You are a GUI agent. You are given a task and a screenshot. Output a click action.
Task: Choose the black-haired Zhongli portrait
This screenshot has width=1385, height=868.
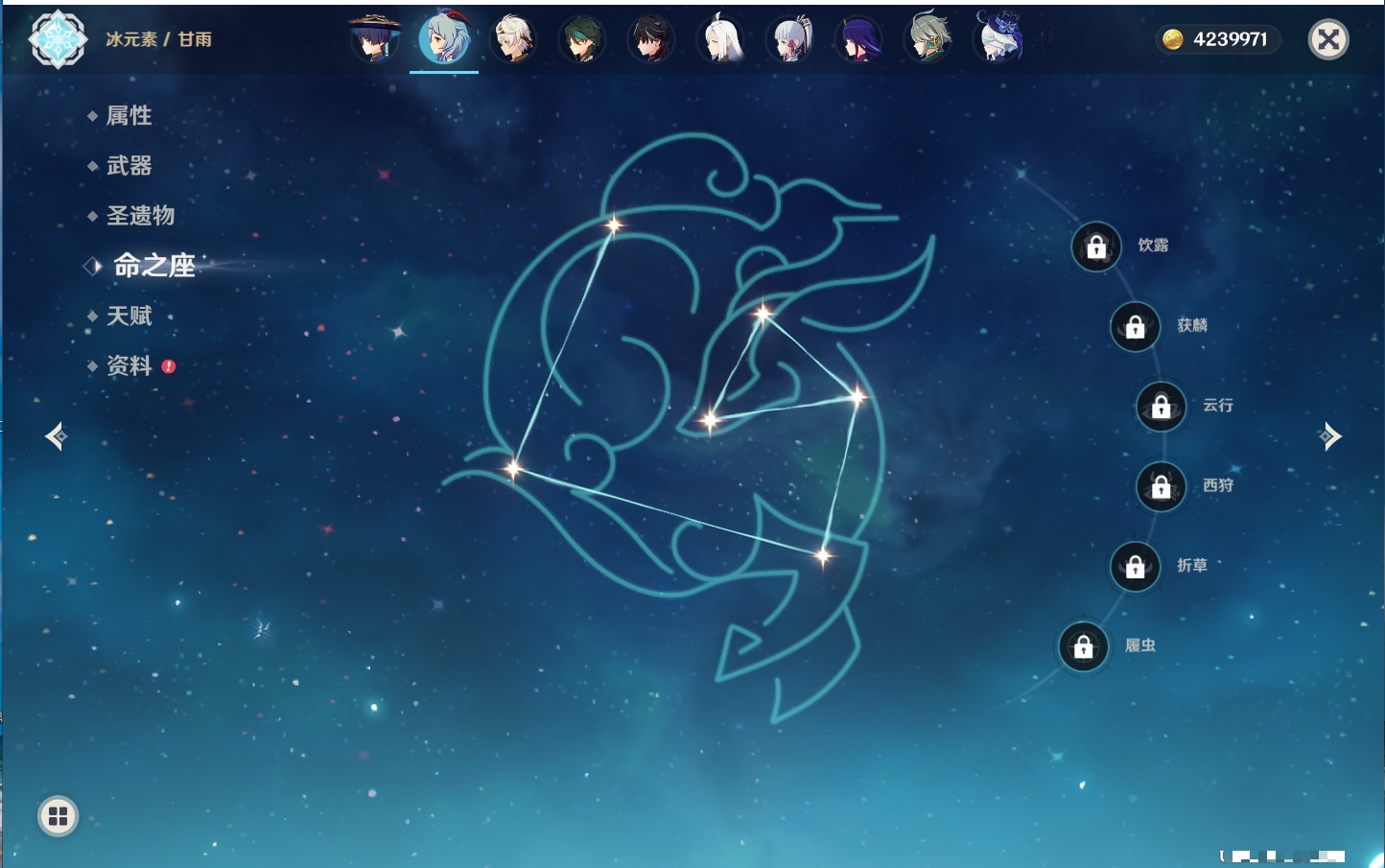(651, 38)
